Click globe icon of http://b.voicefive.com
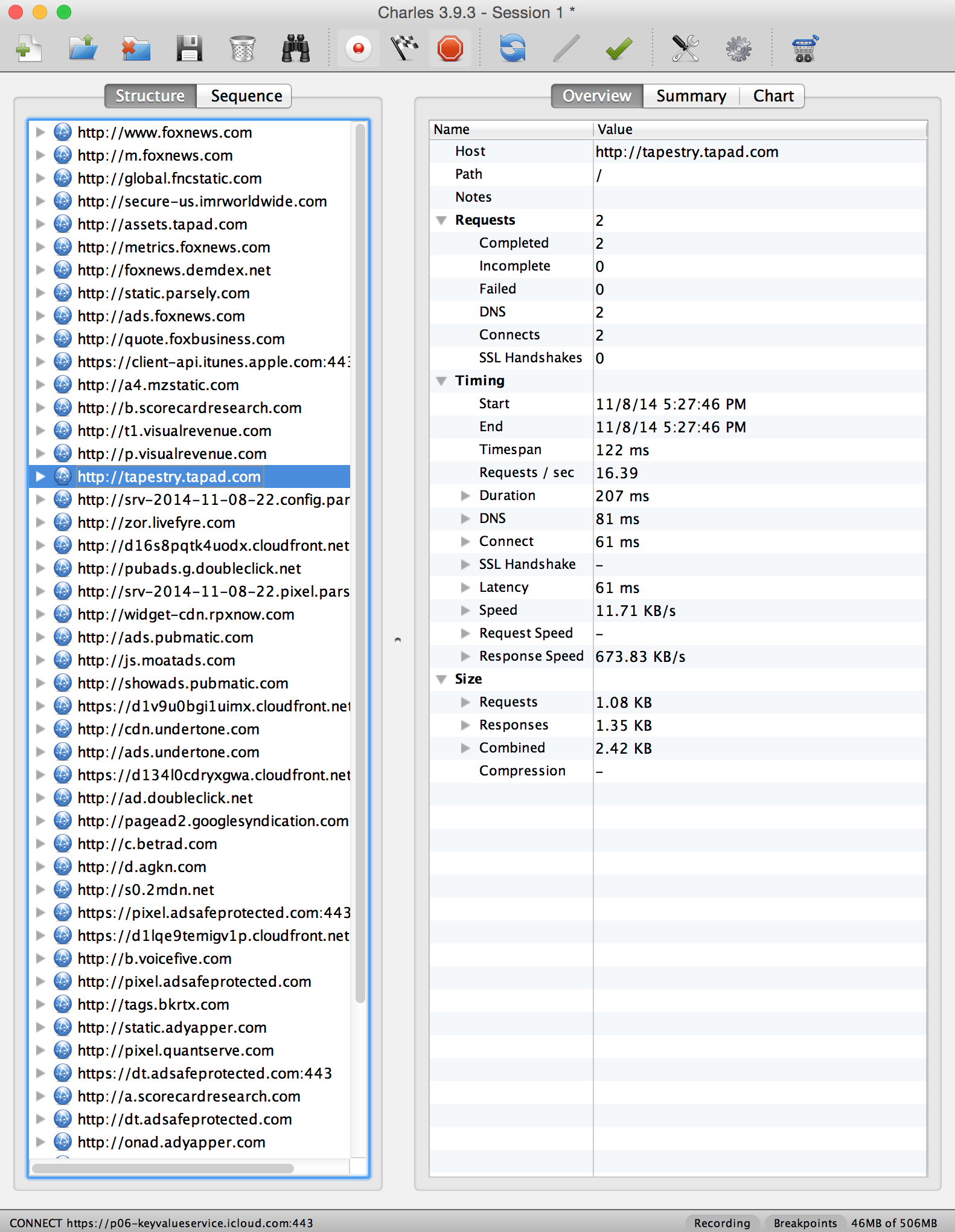The height and width of the screenshot is (1232, 955). click(x=63, y=958)
